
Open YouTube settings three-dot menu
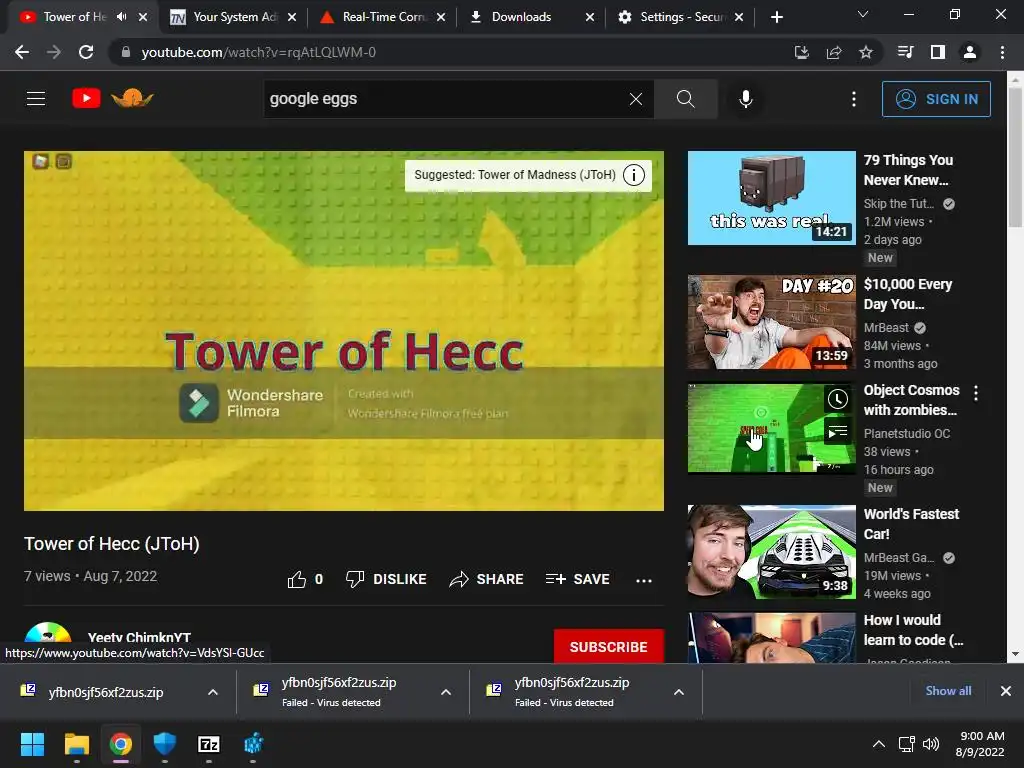coord(854,99)
